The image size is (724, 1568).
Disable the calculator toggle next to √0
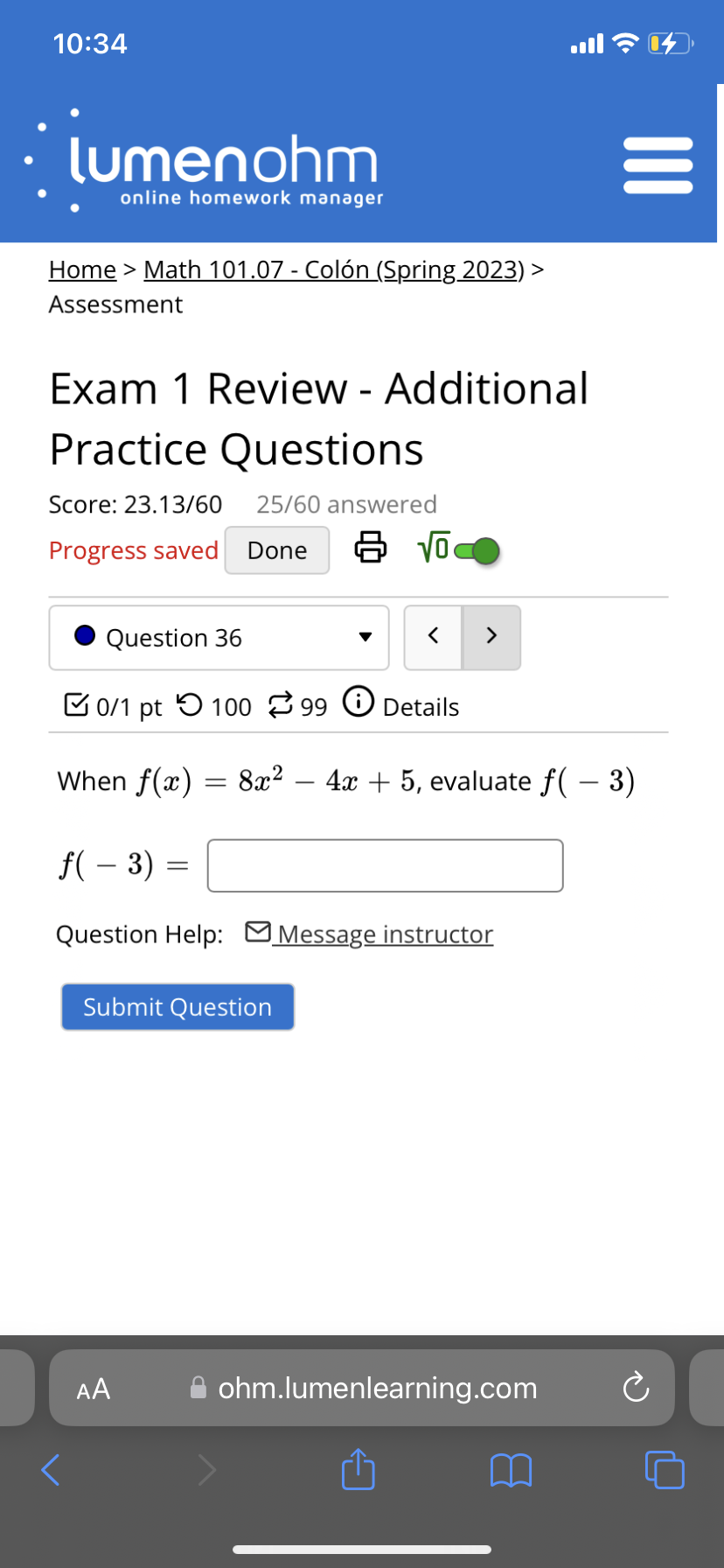[477, 549]
